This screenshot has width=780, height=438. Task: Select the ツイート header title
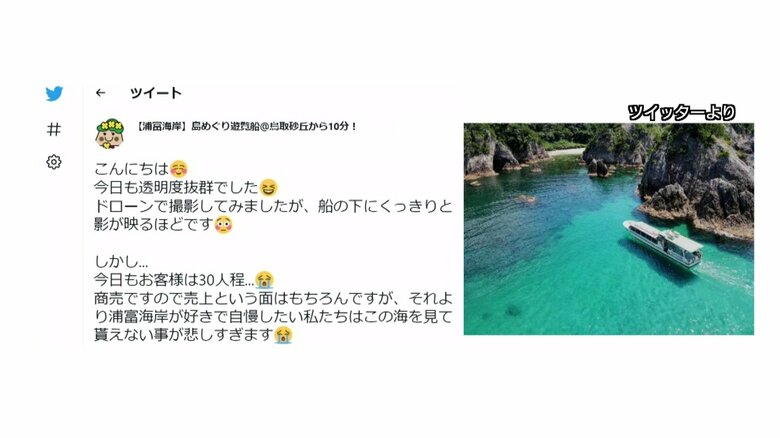[x=156, y=93]
